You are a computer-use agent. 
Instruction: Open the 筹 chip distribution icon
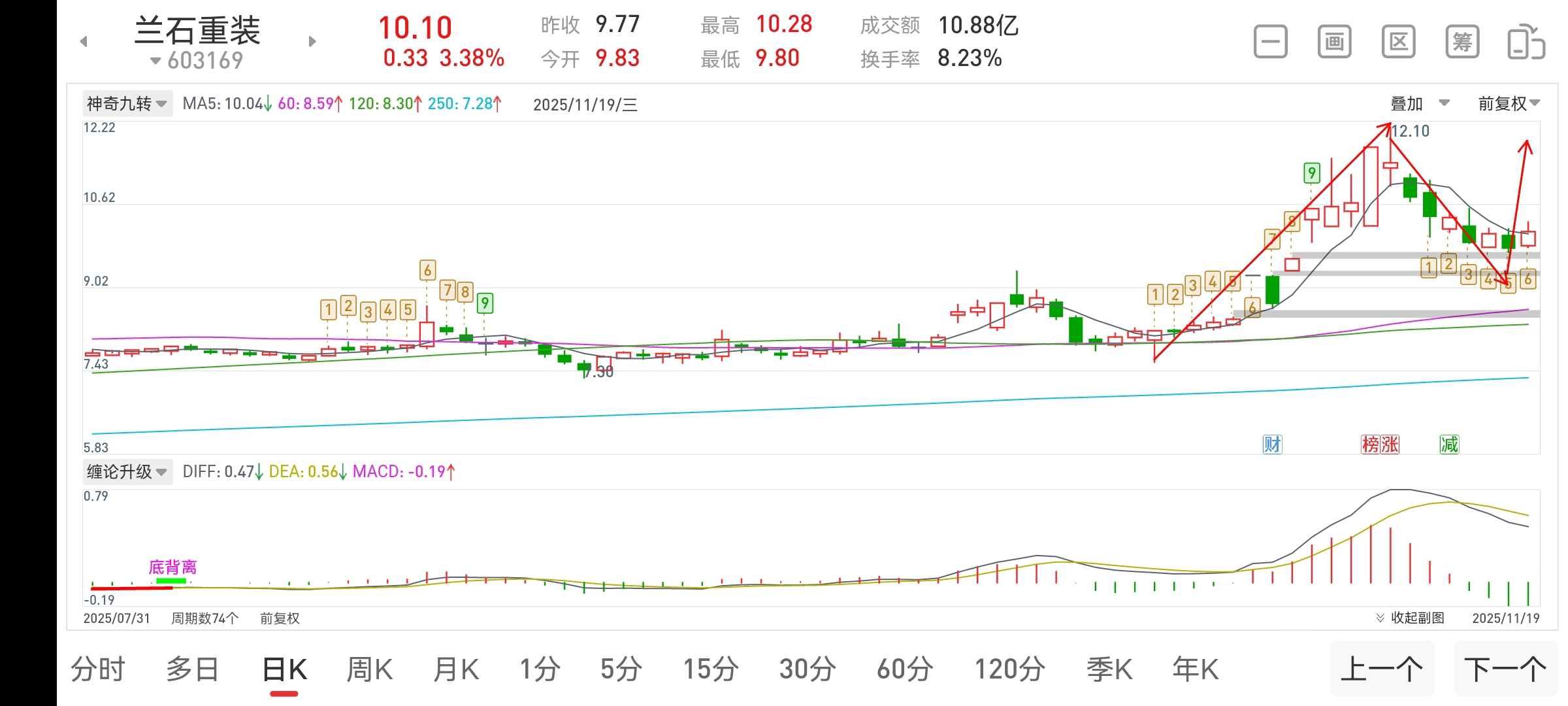pos(1462,42)
